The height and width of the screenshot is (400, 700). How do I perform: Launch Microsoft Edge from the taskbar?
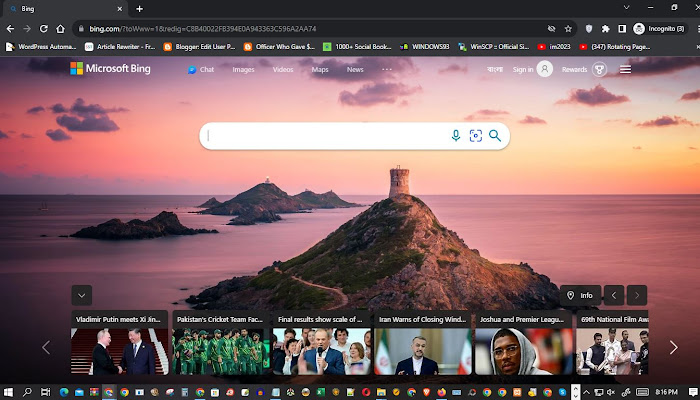pyautogui.click(x=64, y=392)
